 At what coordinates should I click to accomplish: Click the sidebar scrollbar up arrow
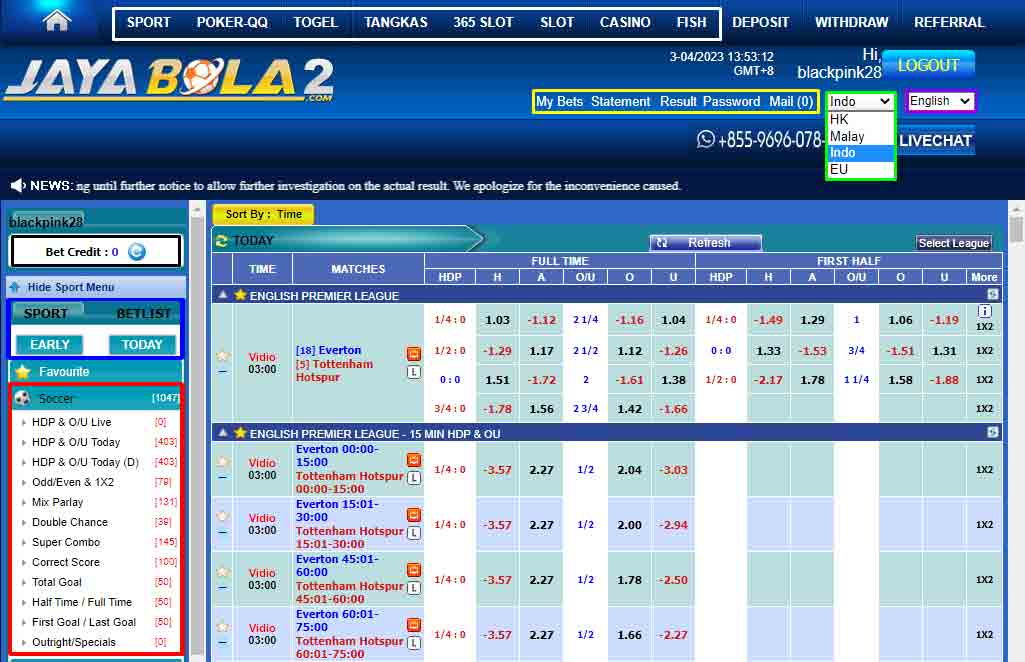click(x=196, y=210)
